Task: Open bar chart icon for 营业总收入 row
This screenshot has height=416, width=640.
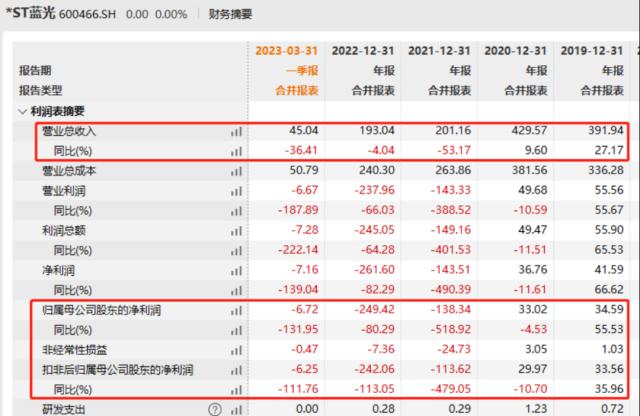Action: tap(237, 131)
